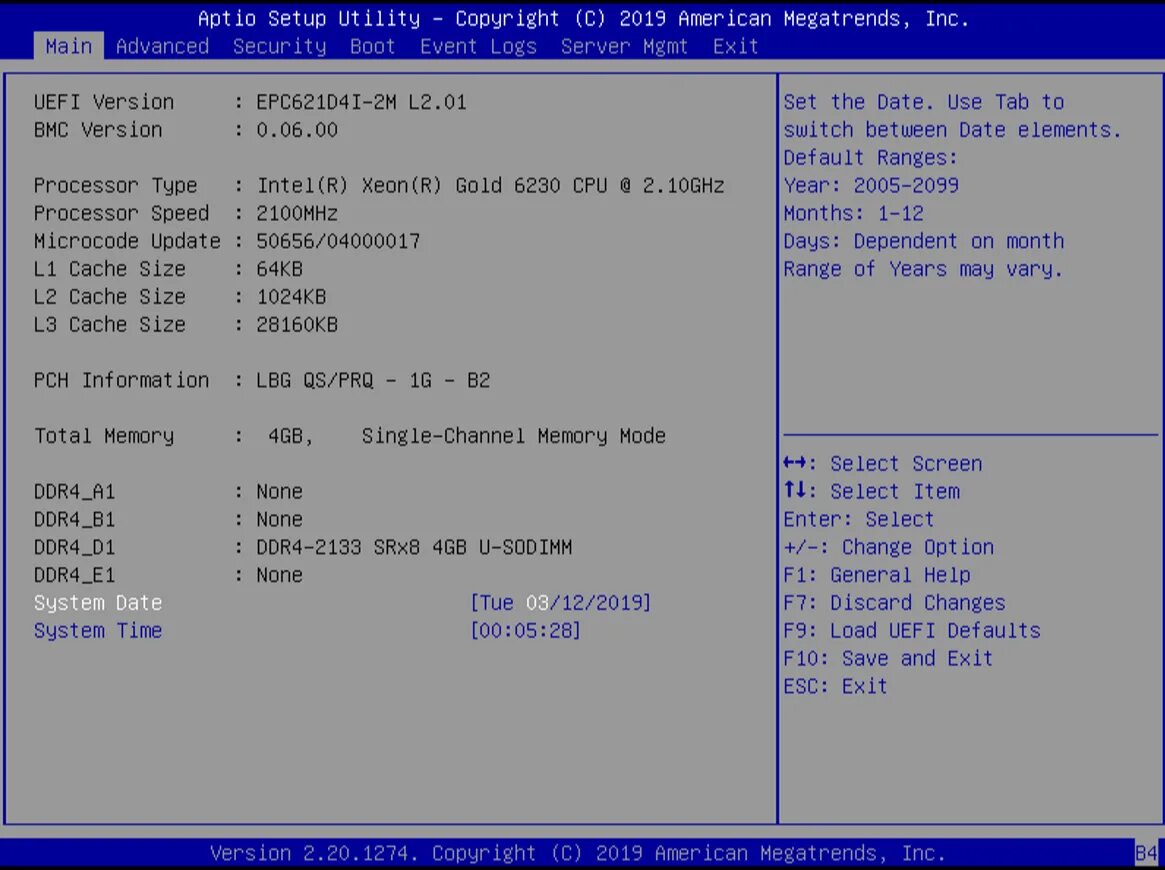Click UEFI Version value EPC621D4I-2M L2.01
Image resolution: width=1165 pixels, height=870 pixels.
(x=361, y=102)
